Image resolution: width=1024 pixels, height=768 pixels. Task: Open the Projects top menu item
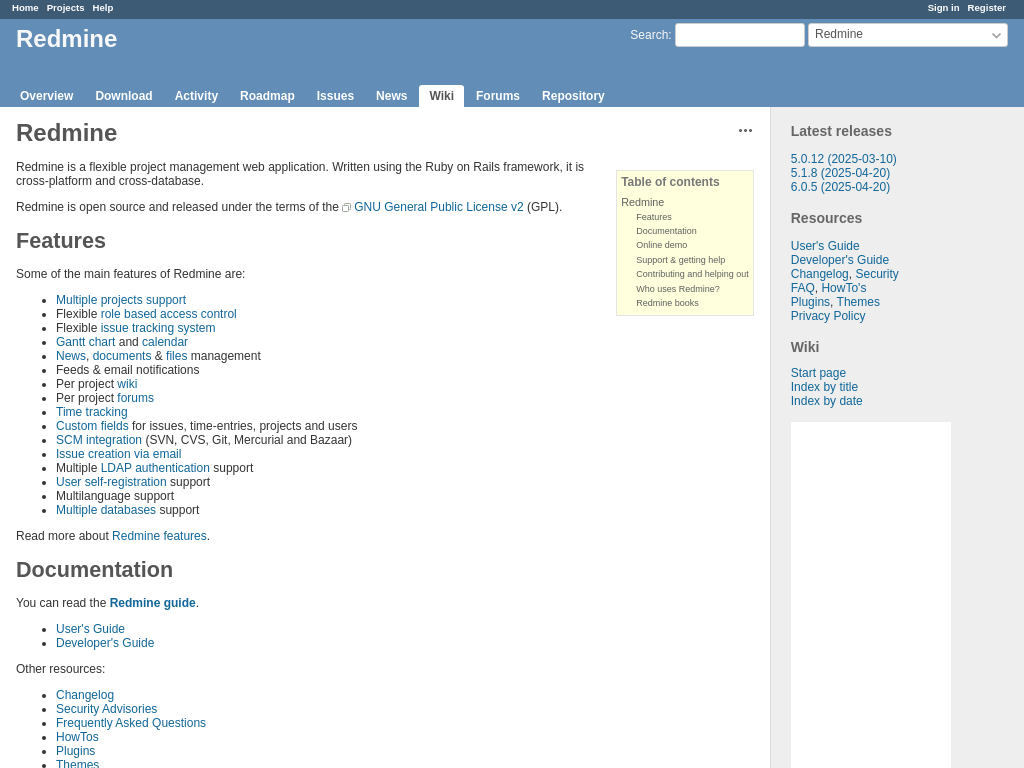tap(65, 8)
